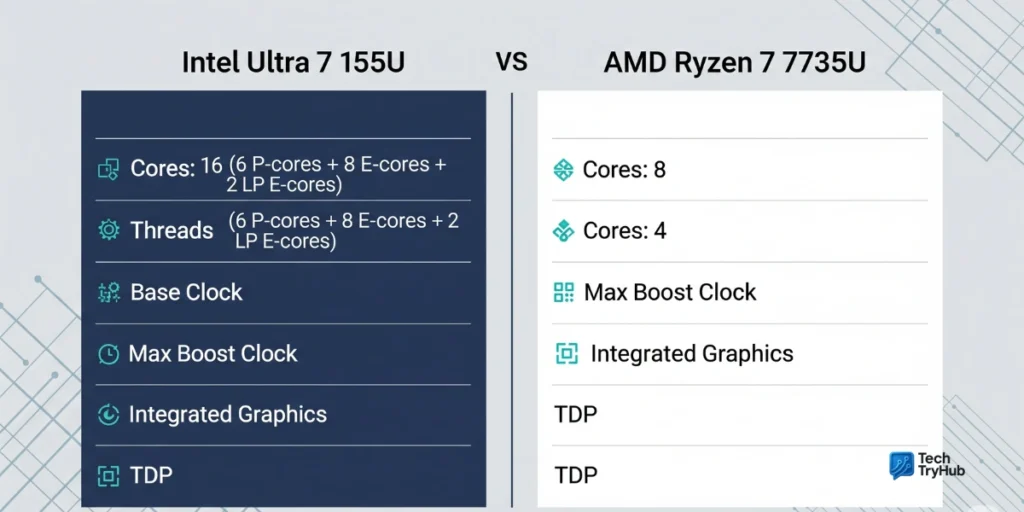Click the icon beside AMD Cores: 4

point(564,231)
